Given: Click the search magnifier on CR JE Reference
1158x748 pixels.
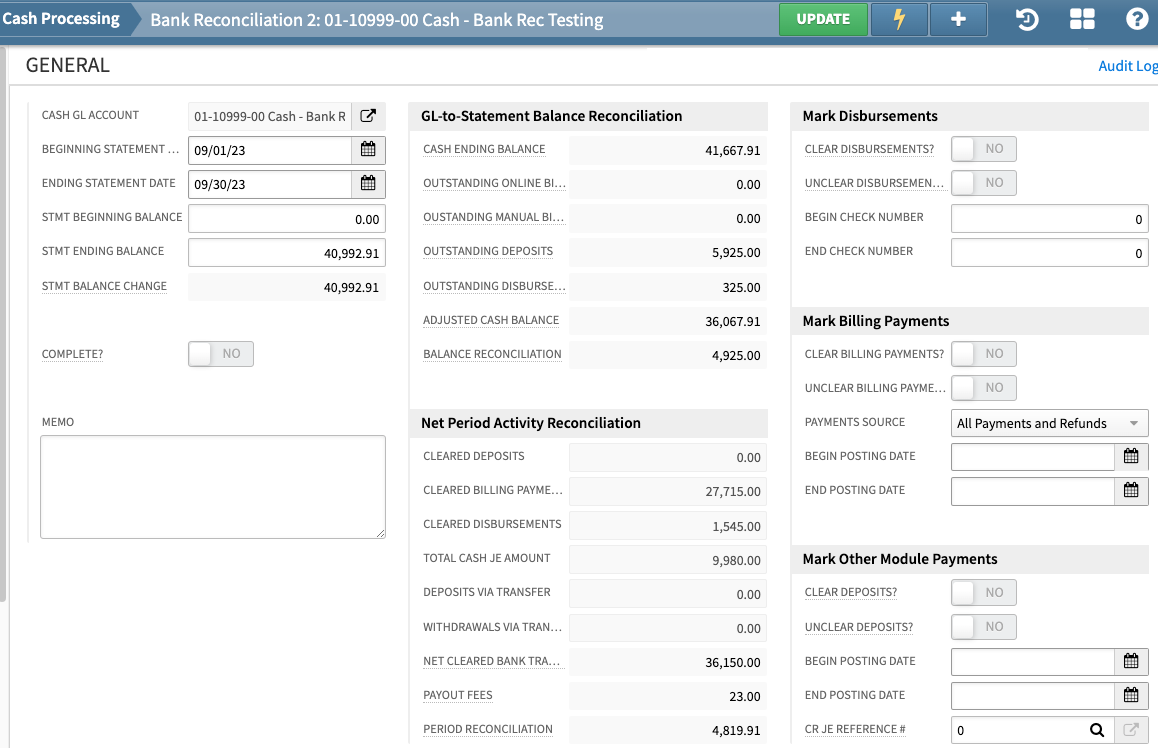Looking at the screenshot, I should [x=1097, y=731].
